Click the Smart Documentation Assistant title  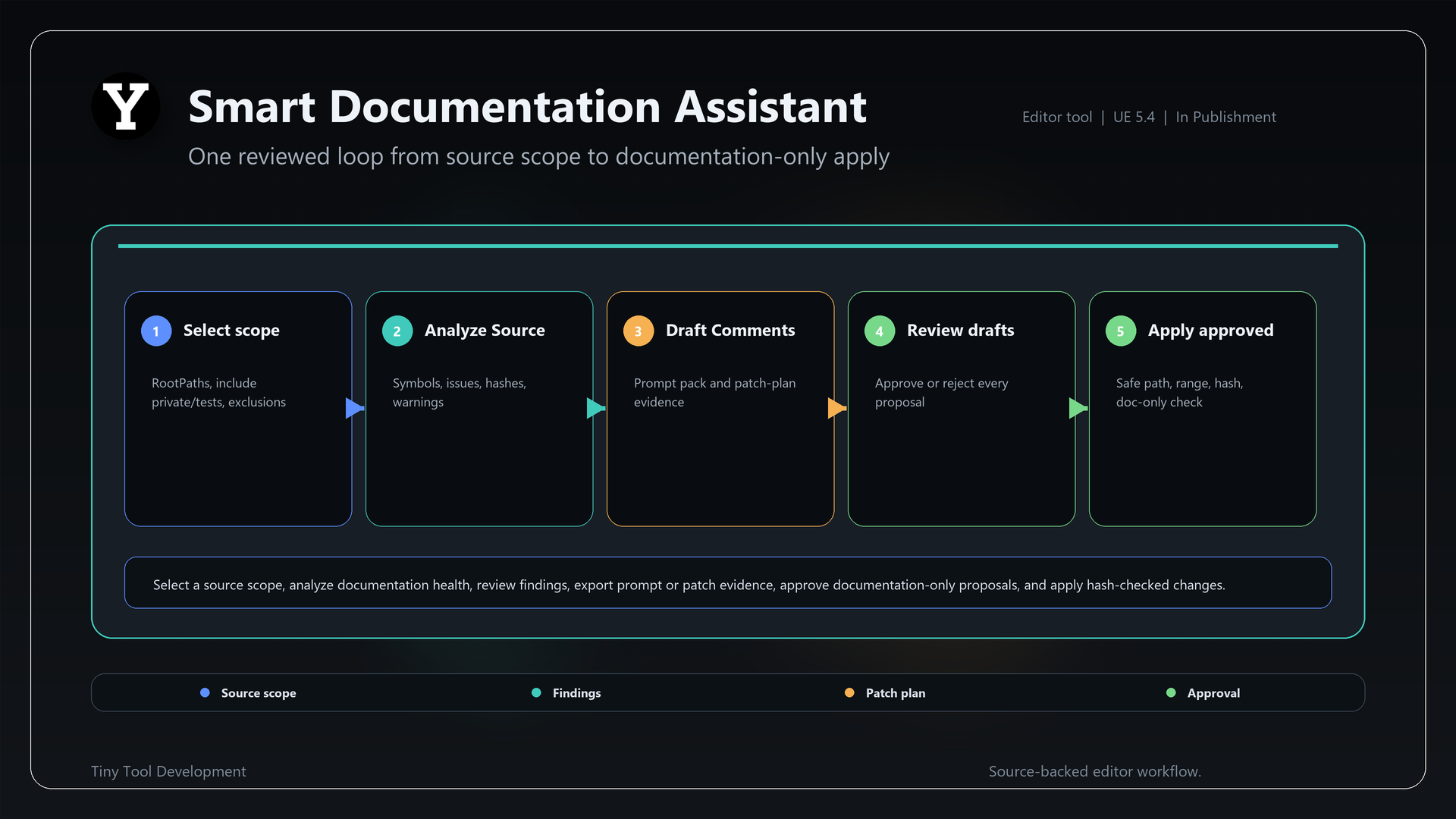pyautogui.click(x=527, y=107)
